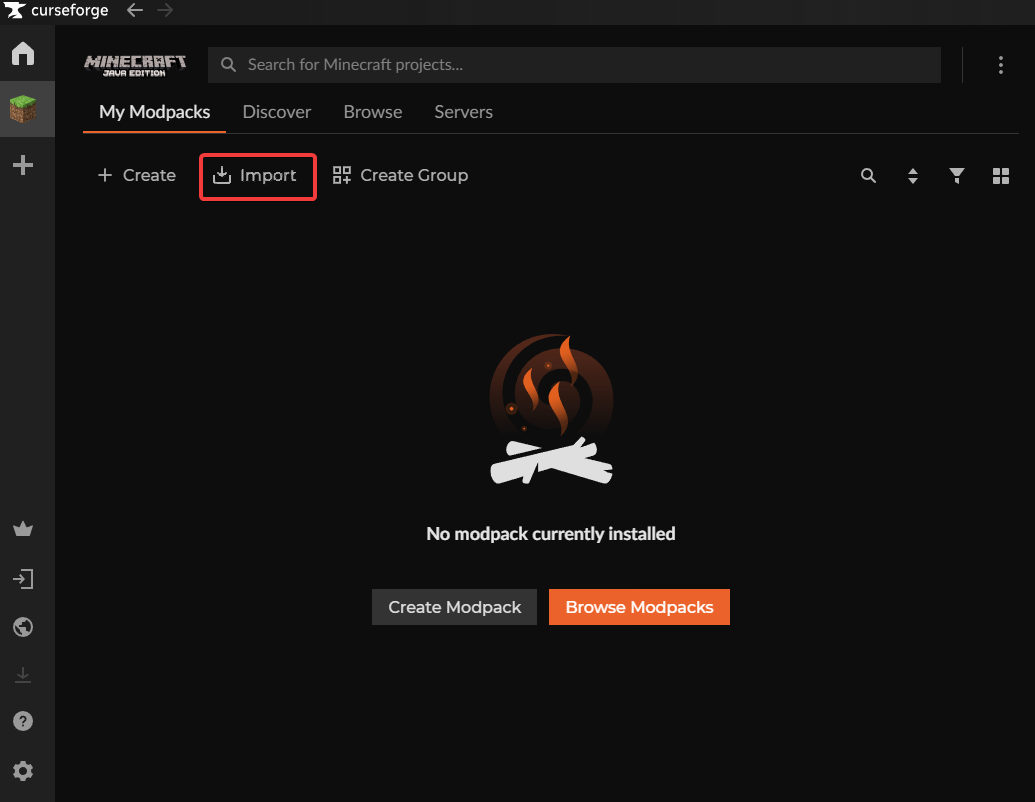Click the 'No modpack currently installed' text
Viewport: 1035px width, 802px height.
[551, 533]
